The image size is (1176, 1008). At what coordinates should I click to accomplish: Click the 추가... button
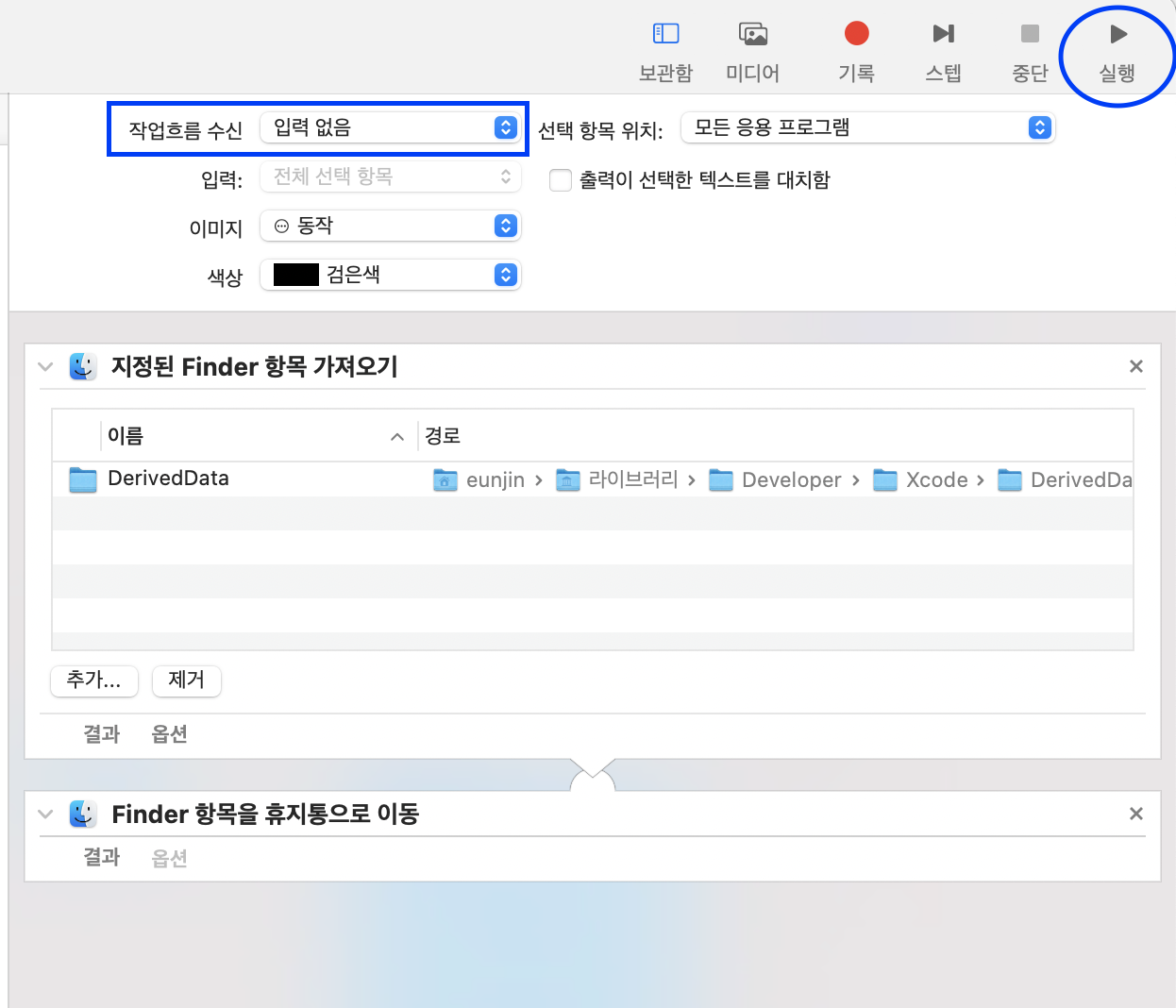point(94,680)
